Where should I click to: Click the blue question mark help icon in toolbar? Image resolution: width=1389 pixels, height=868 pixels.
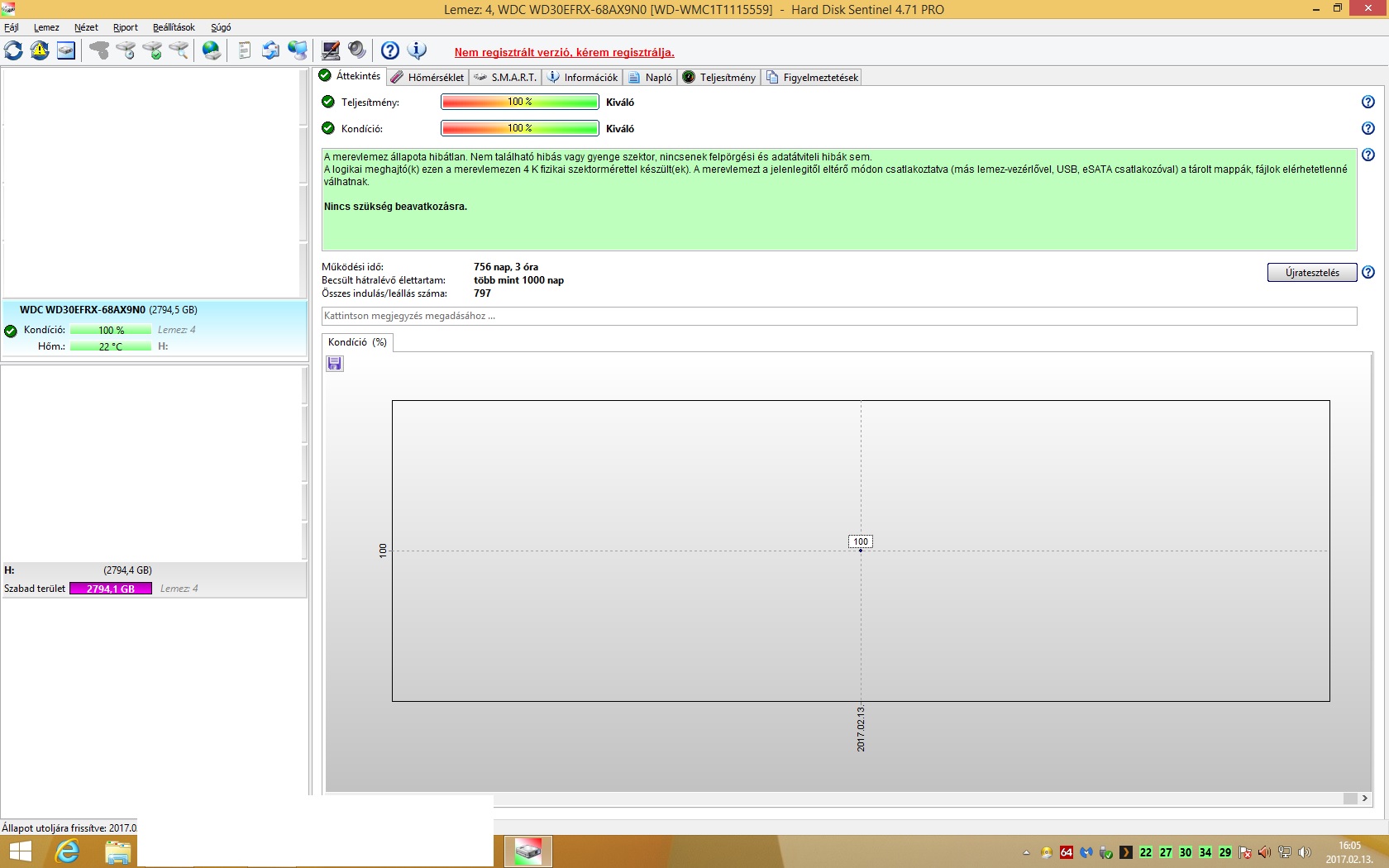[390, 50]
